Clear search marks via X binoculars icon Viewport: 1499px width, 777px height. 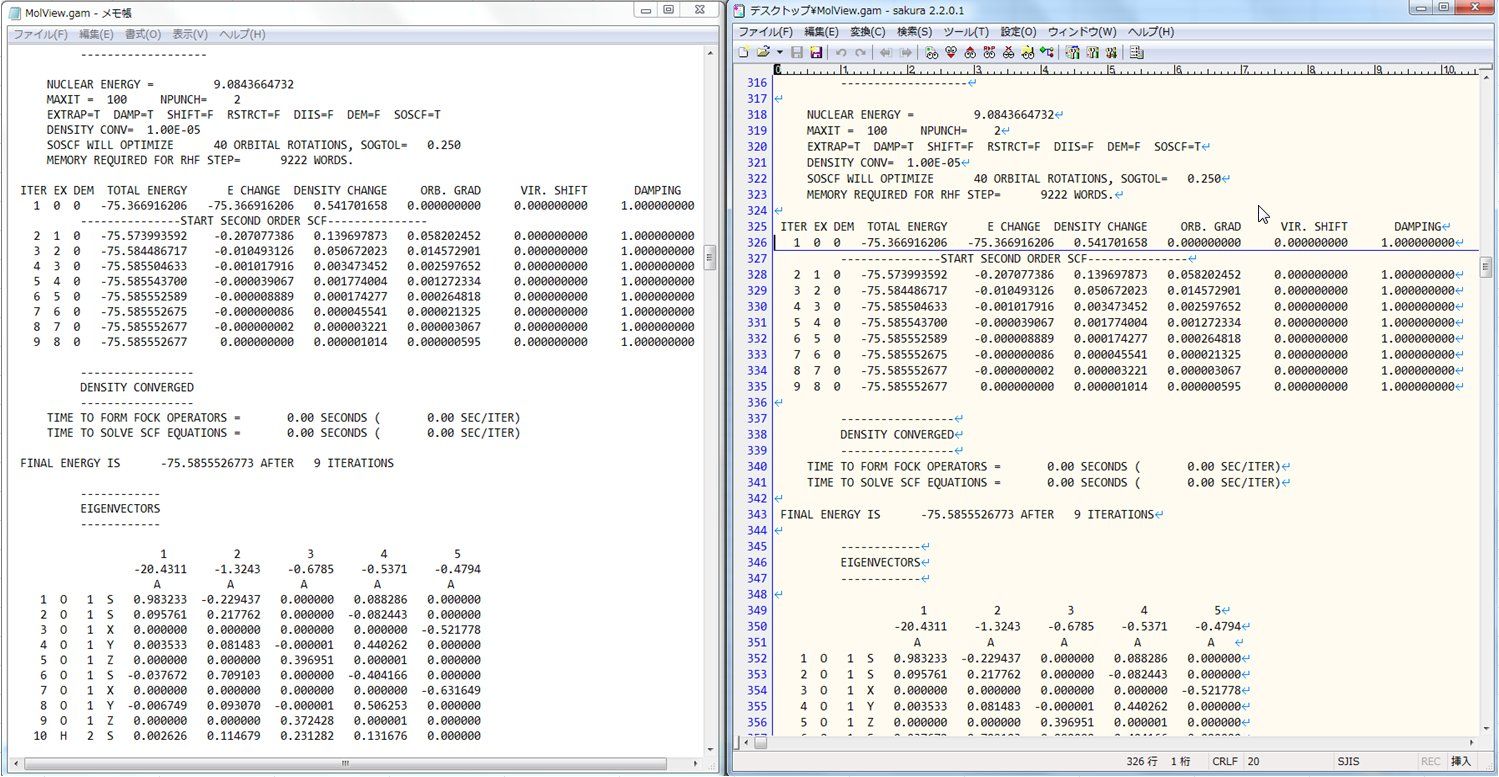pyautogui.click(x=1008, y=52)
